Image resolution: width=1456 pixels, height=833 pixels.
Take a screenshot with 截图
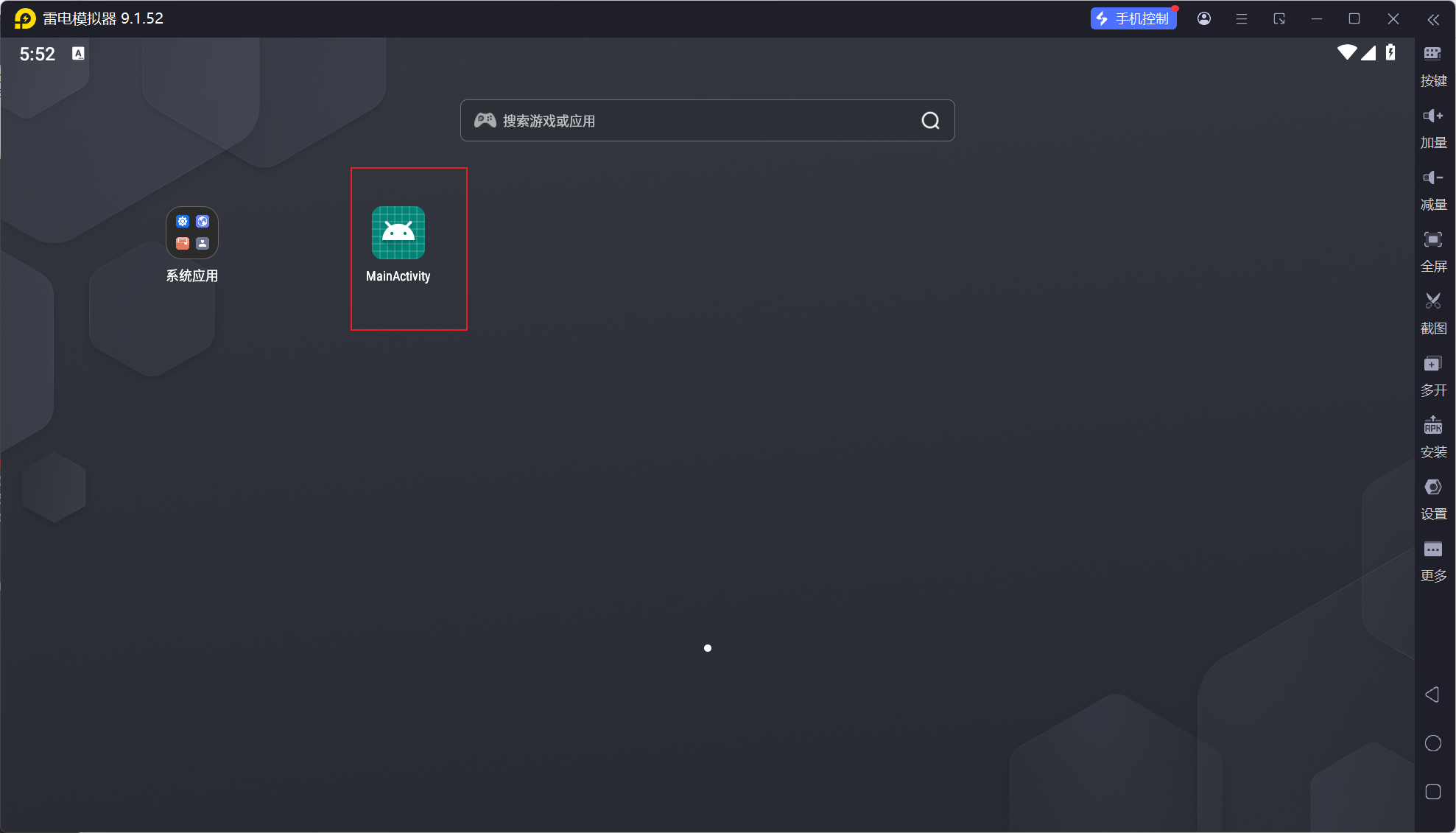pos(1433,313)
